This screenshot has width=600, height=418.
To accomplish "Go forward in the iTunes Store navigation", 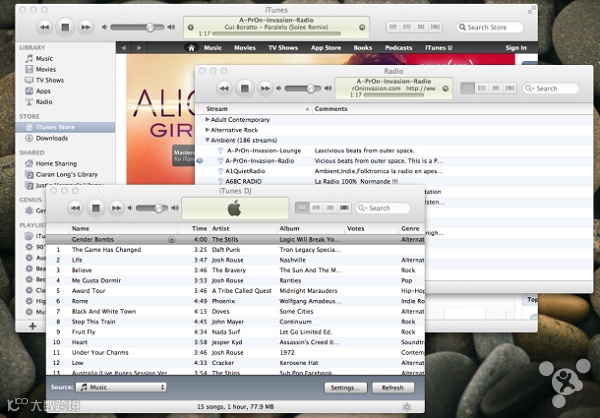I will (139, 48).
